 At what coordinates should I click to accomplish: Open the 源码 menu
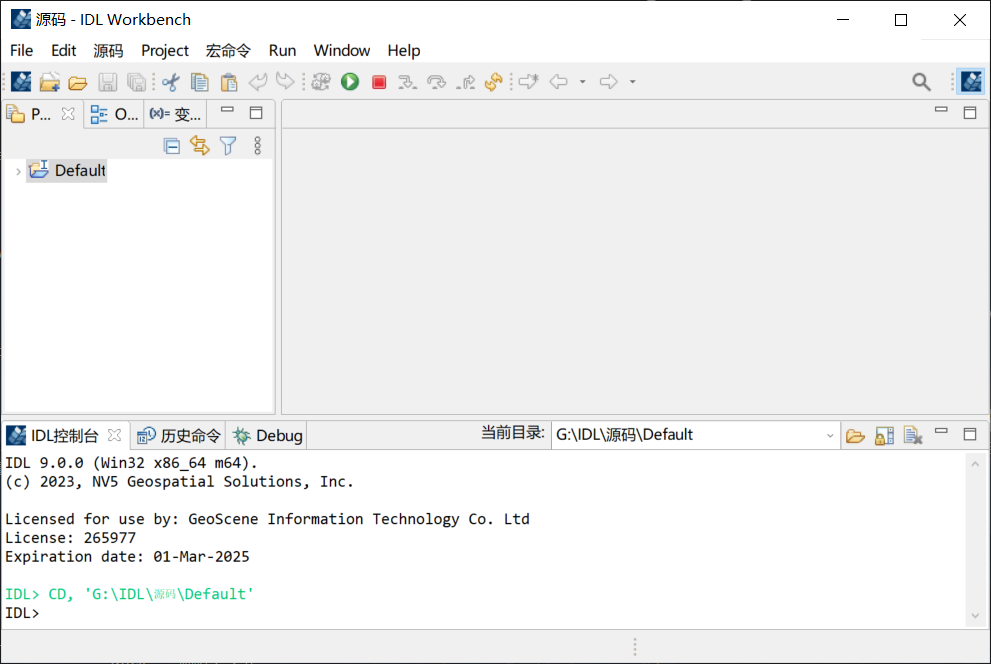click(x=108, y=50)
